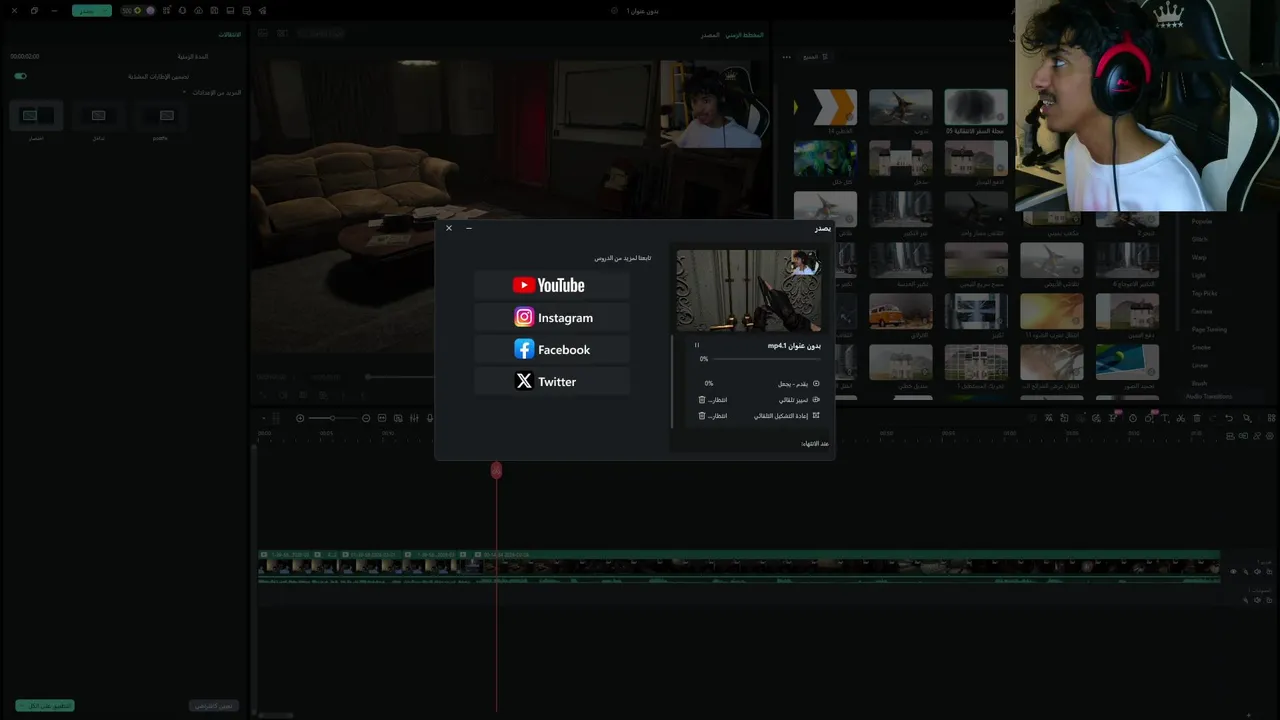Click the microphone voiceover icon in timeline toolbar
Viewport: 1280px width, 720px height.
pos(430,418)
